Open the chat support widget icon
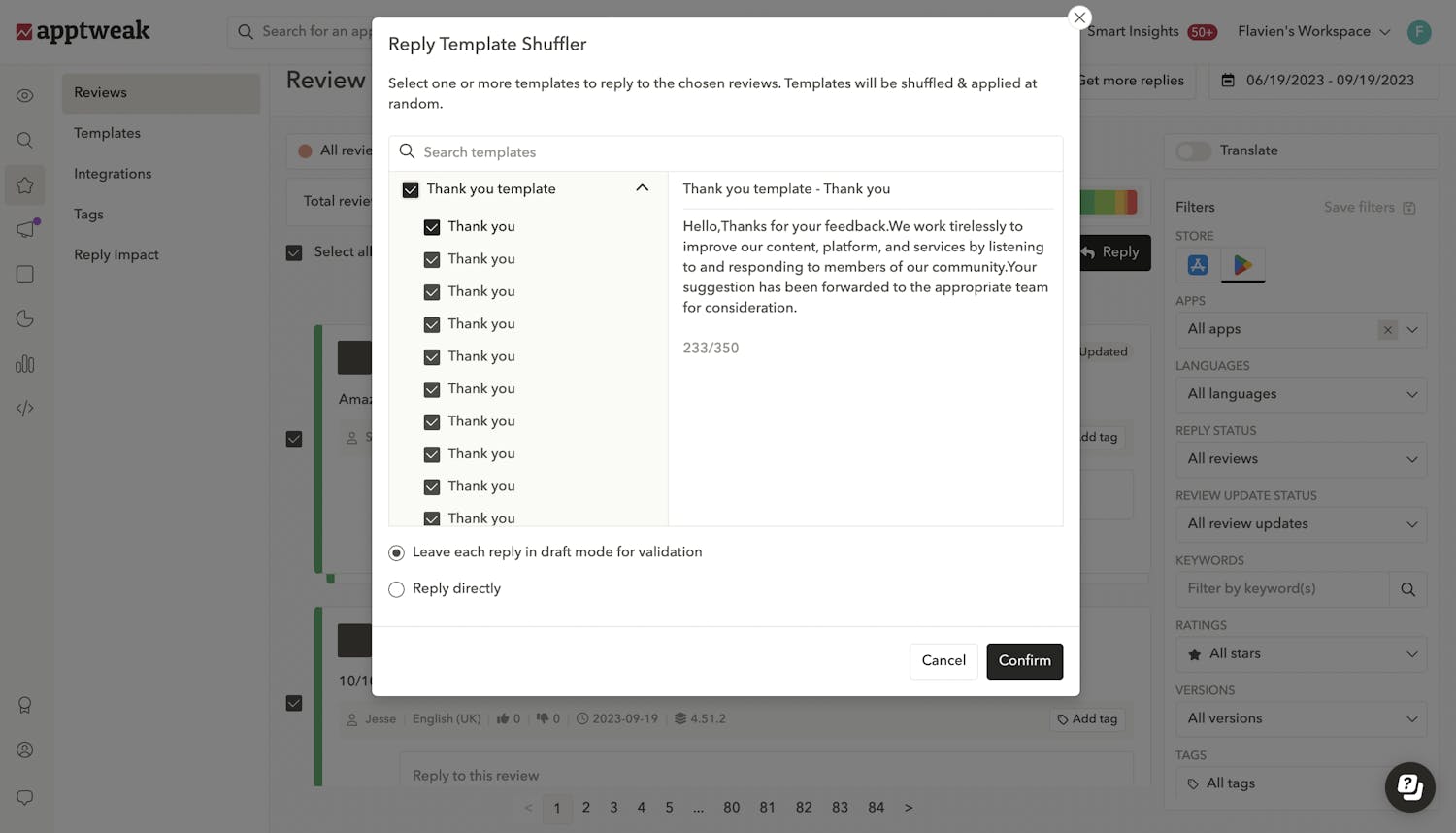Viewport: 1456px width, 833px height. pyautogui.click(x=1409, y=786)
